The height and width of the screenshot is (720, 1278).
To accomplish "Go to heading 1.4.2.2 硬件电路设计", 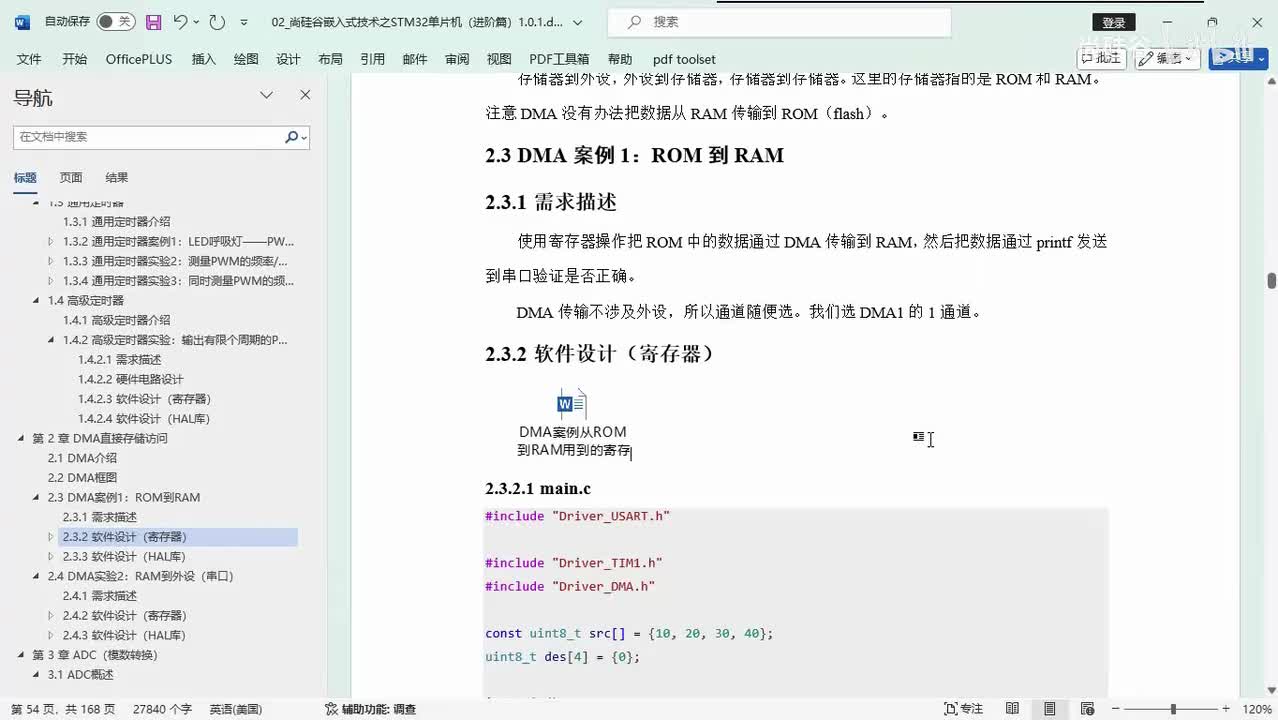I will pyautogui.click(x=130, y=379).
